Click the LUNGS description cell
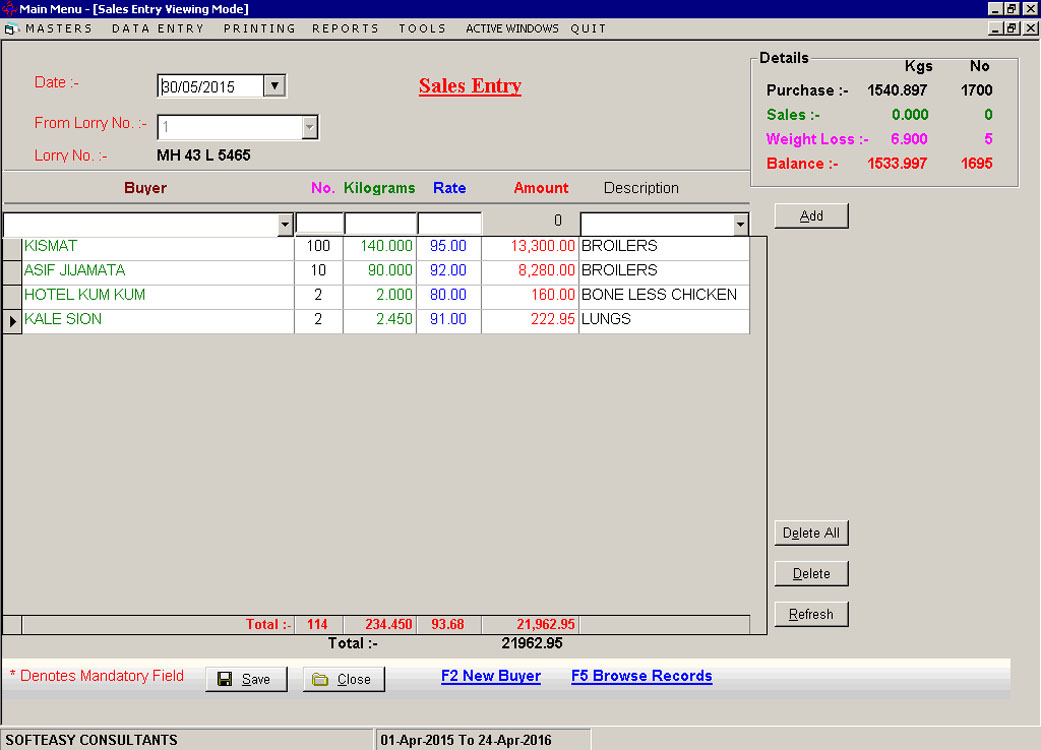This screenshot has height=750, width=1041. tap(664, 319)
